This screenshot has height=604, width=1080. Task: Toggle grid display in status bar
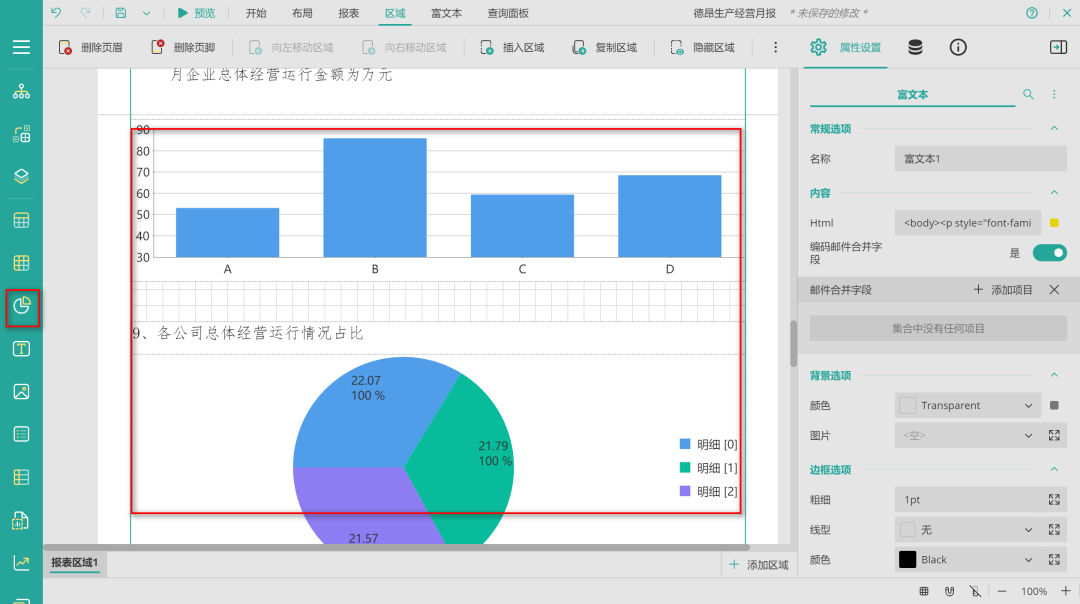[x=924, y=591]
